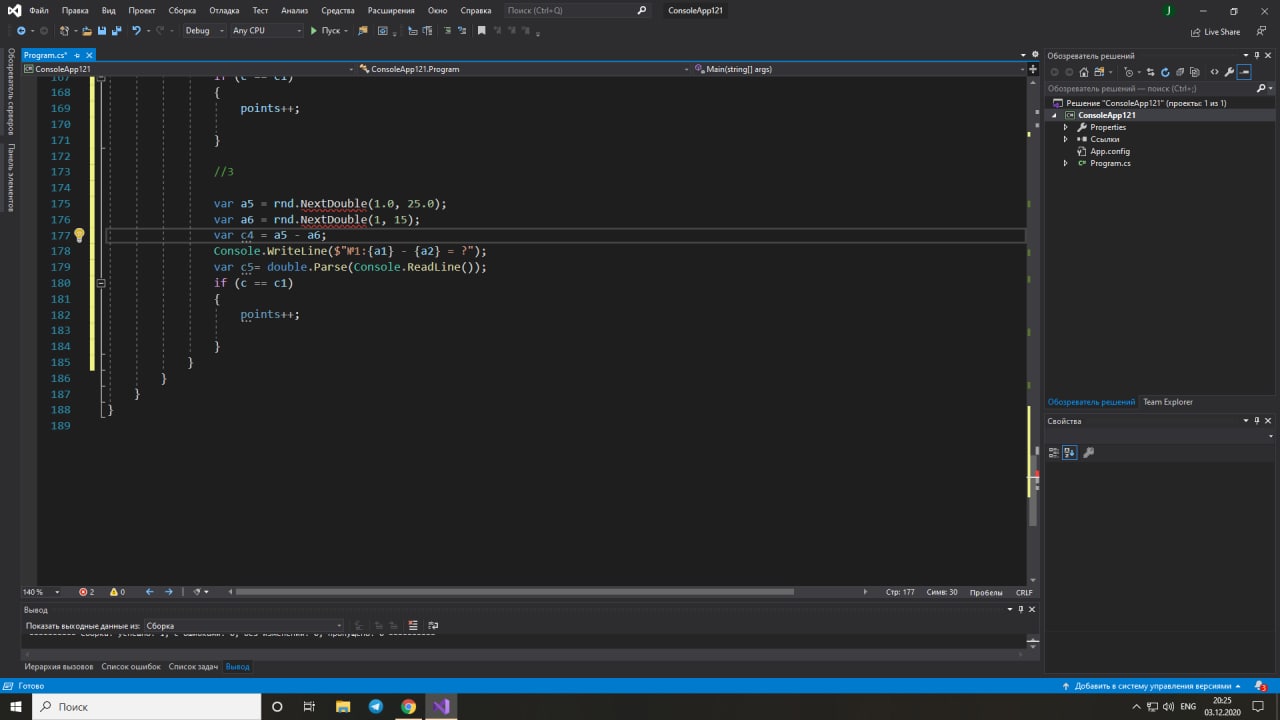Open the Any CPU platform dropdown

point(266,31)
